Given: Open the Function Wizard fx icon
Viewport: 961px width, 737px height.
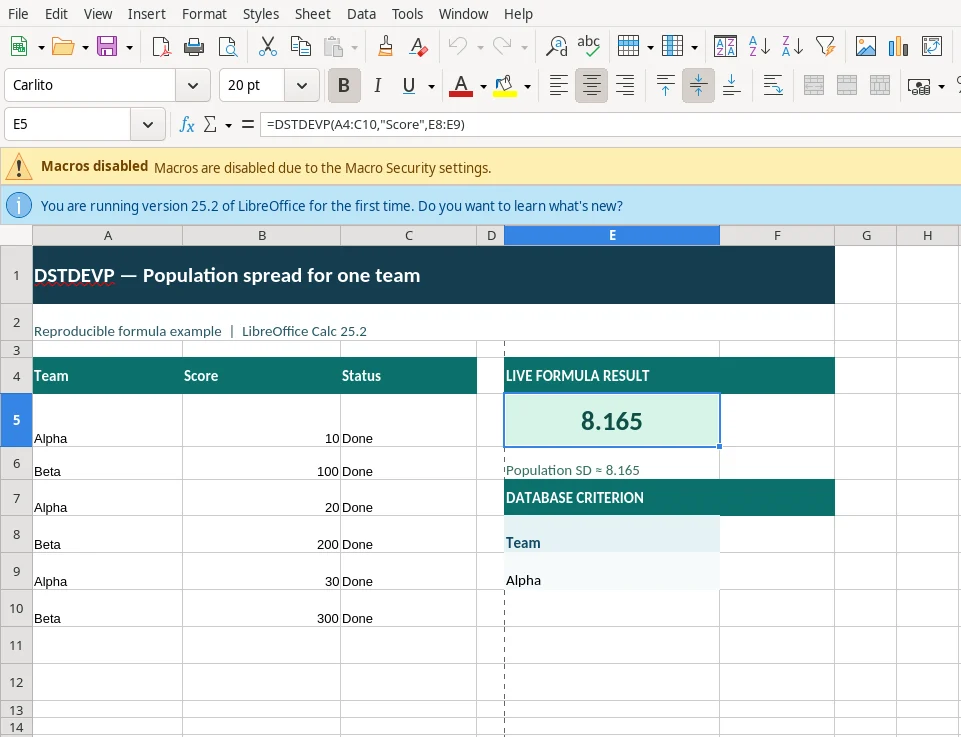Looking at the screenshot, I should pos(186,124).
